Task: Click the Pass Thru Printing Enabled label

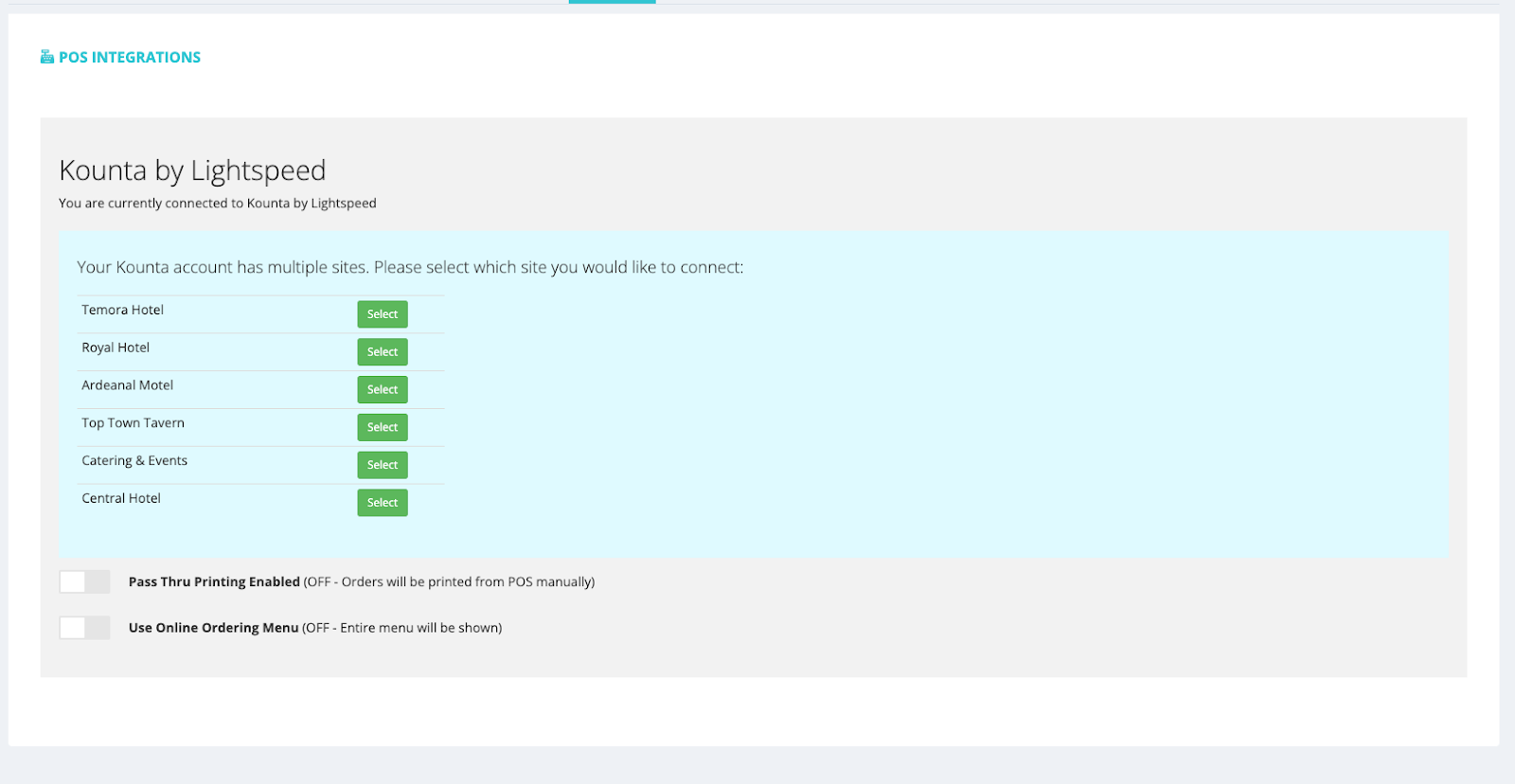Action: [214, 582]
